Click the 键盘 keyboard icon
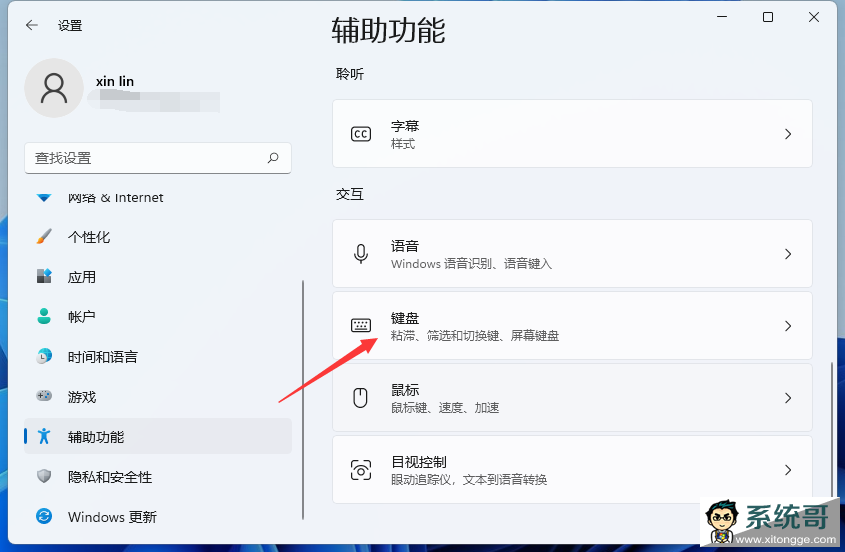845x552 pixels. click(x=361, y=325)
